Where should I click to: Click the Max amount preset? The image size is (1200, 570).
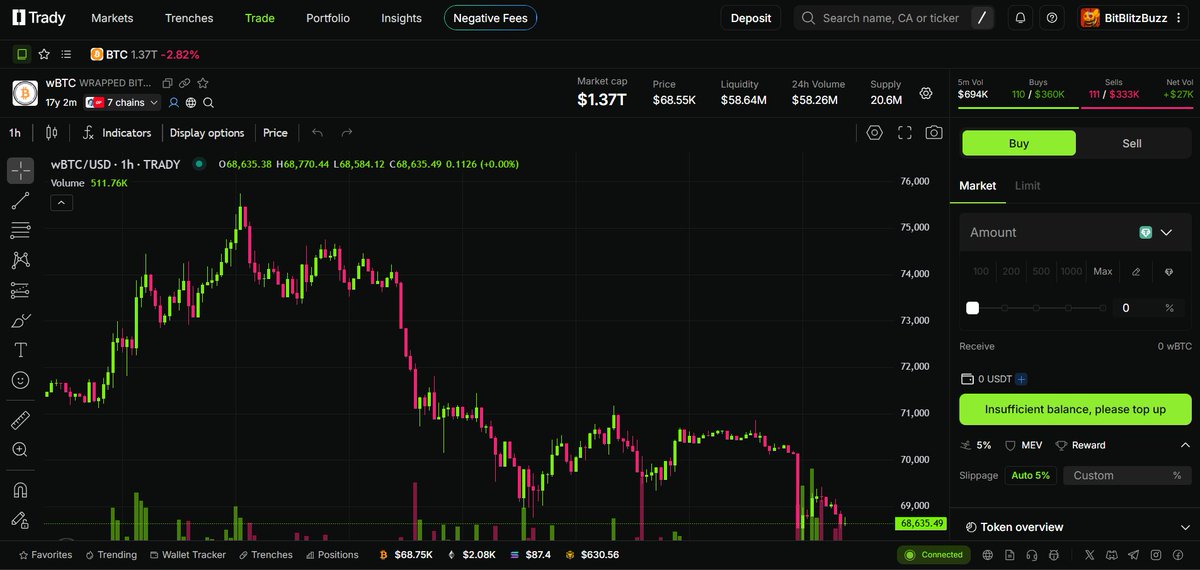click(1103, 271)
